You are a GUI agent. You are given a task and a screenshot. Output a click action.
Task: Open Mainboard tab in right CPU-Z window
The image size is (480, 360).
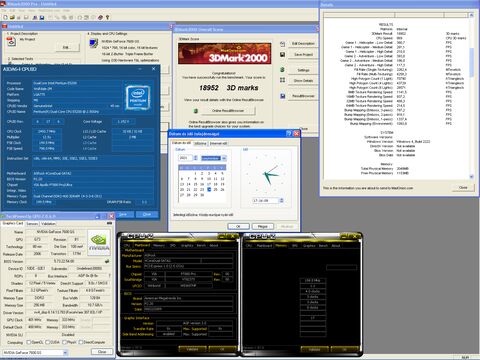(x=264, y=246)
